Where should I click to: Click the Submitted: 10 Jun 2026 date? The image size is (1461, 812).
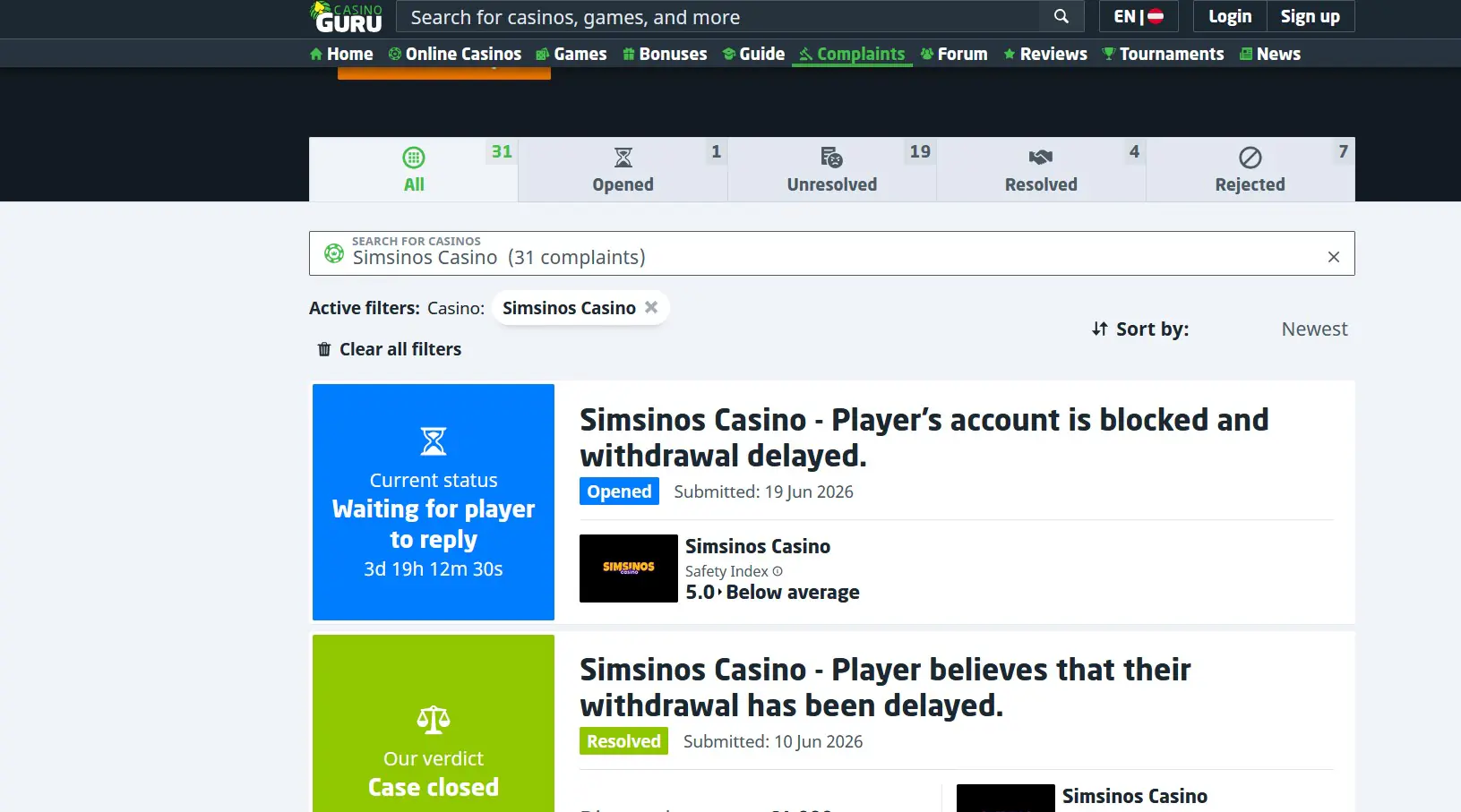773,741
